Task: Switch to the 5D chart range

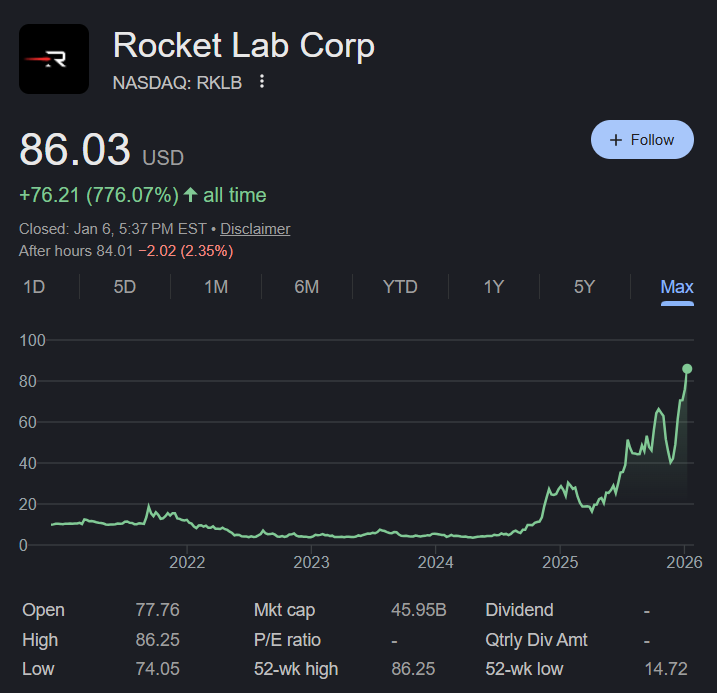Action: point(125,287)
